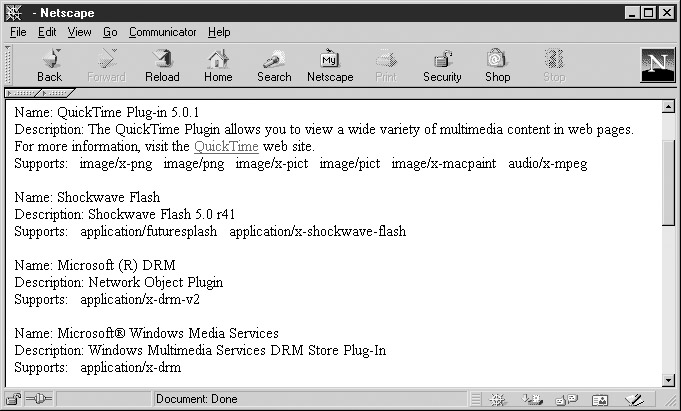The width and height of the screenshot is (681, 411).
Task: Open the Search toolbar button
Action: pos(273,65)
